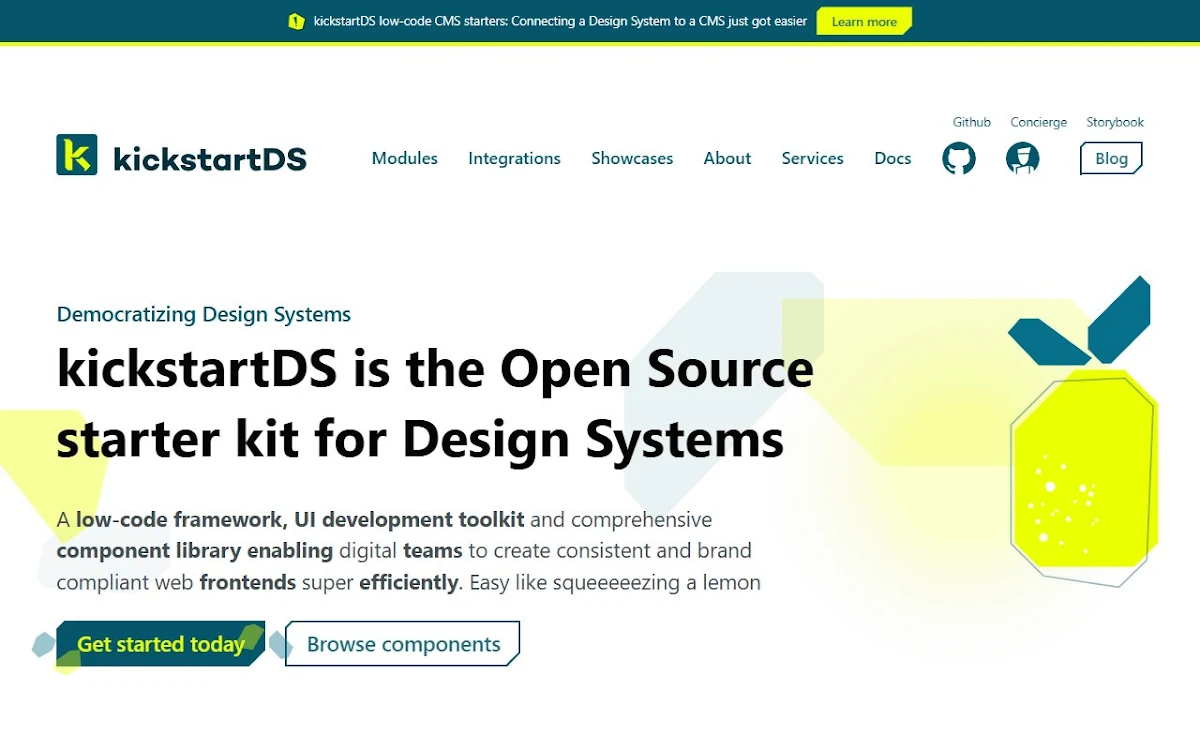1200x750 pixels.
Task: Click Get started today button
Action: 161,644
